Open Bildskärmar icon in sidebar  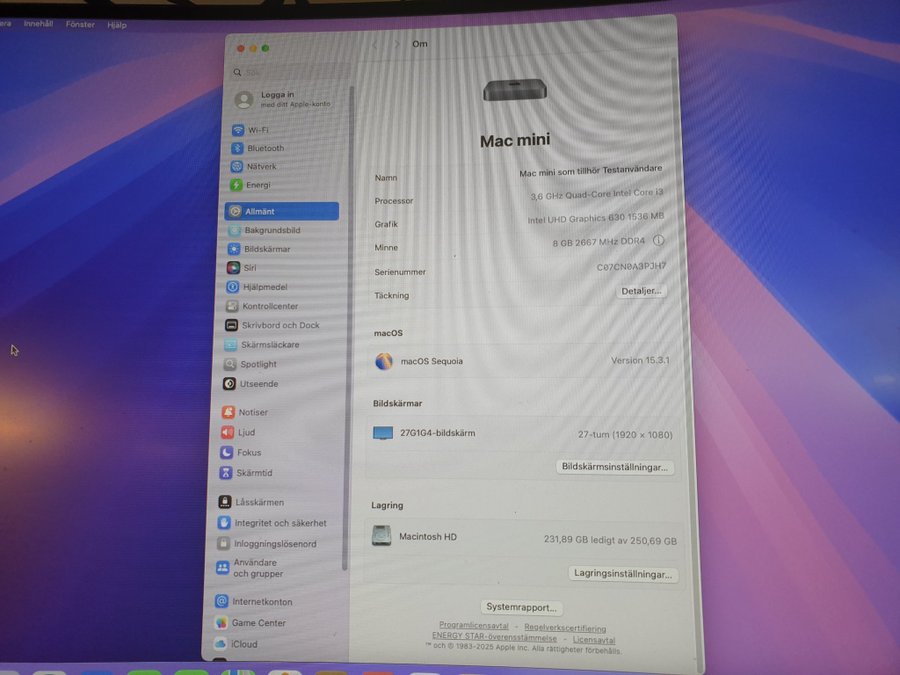coord(234,249)
